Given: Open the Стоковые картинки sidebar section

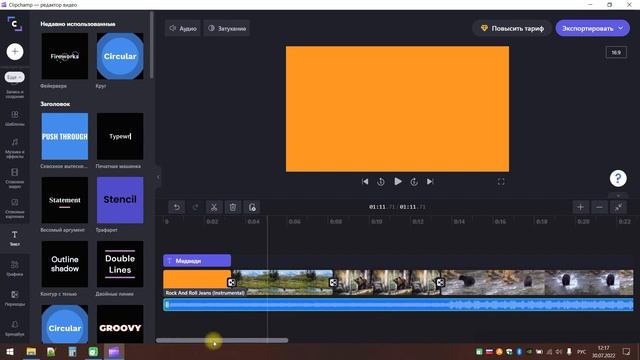Looking at the screenshot, I should [x=15, y=208].
